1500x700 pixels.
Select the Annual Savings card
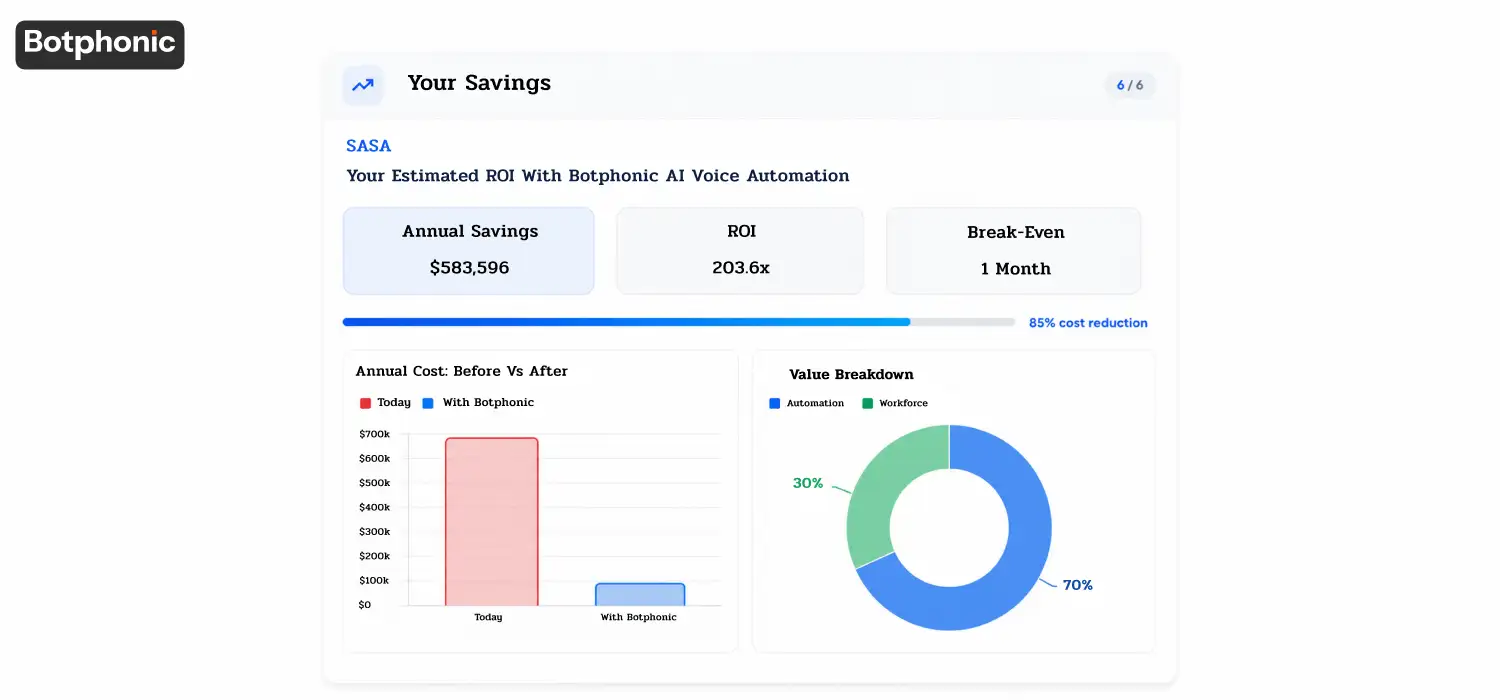click(469, 251)
